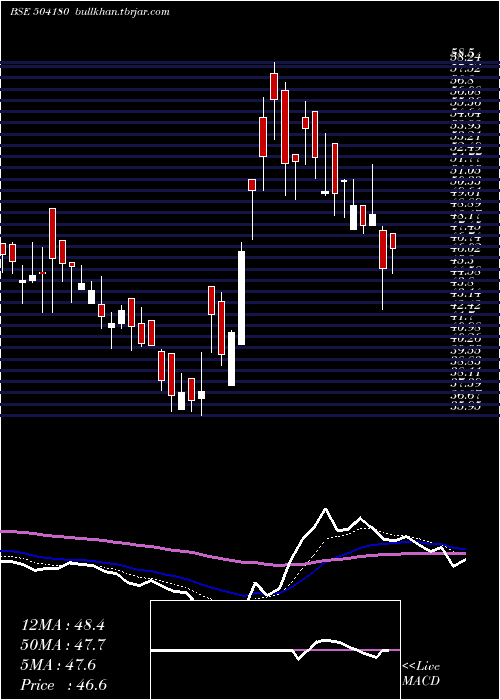Image resolution: width=500 pixels, height=700 pixels.
Task: Click the BSE 504180 chart title
Action: [39, 12]
